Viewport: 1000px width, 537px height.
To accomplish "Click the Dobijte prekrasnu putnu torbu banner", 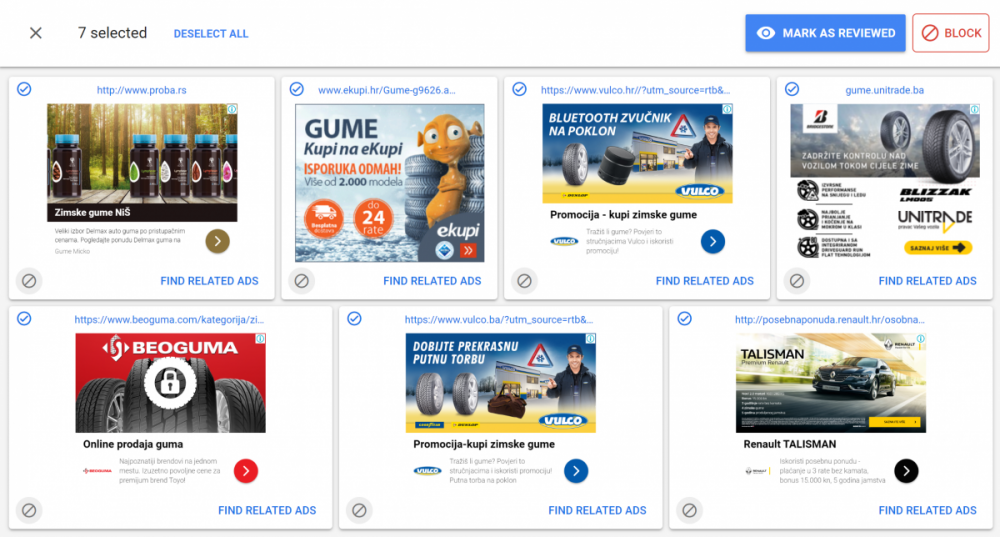I will coord(501,383).
